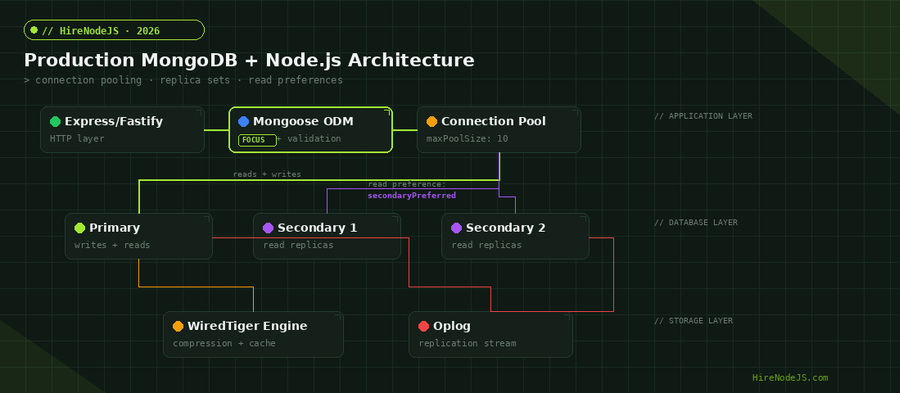Click the orange dot beside Connection Pool
Image resolution: width=900 pixels, height=393 pixels.
432,122
